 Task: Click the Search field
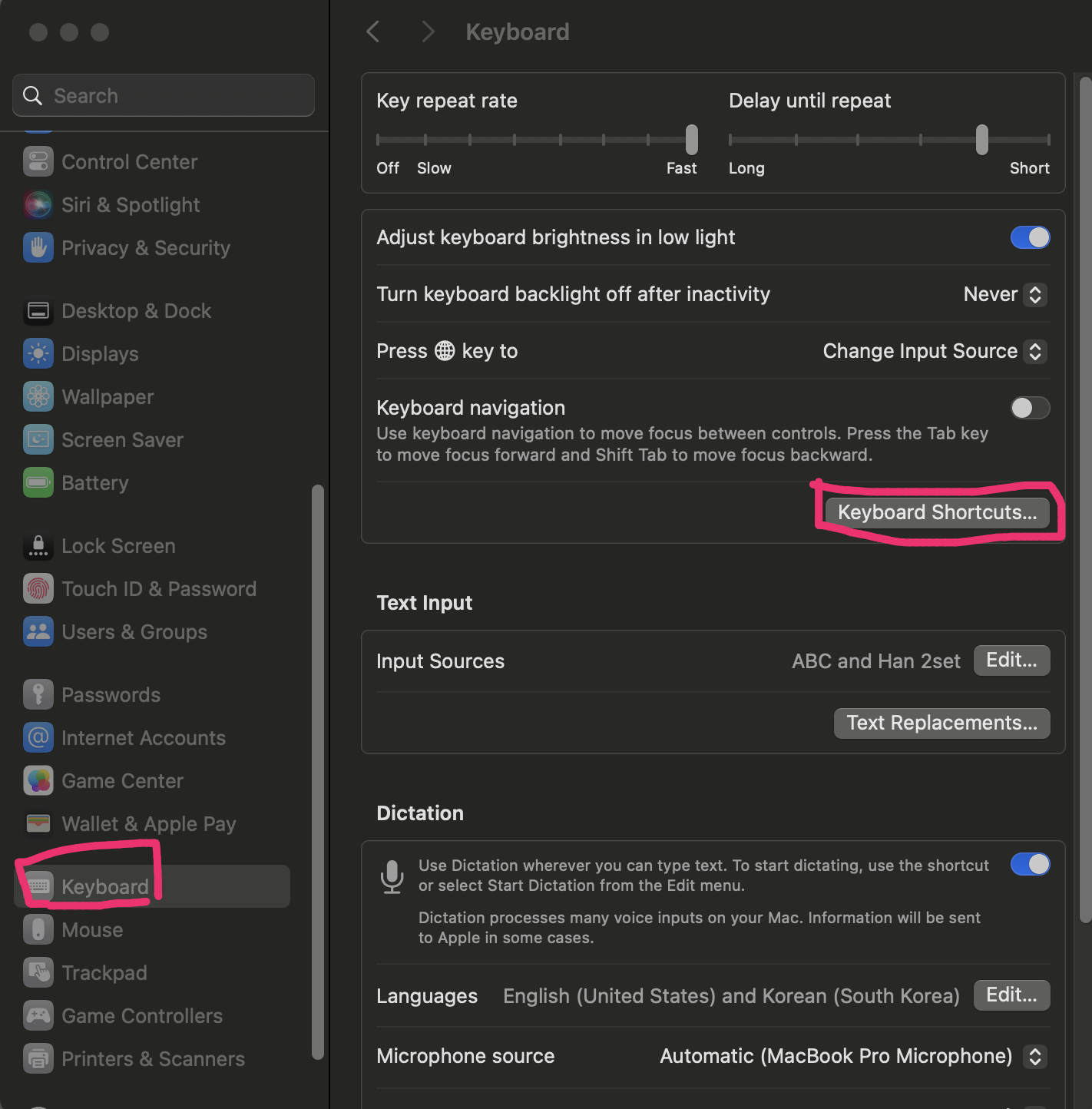pos(164,95)
